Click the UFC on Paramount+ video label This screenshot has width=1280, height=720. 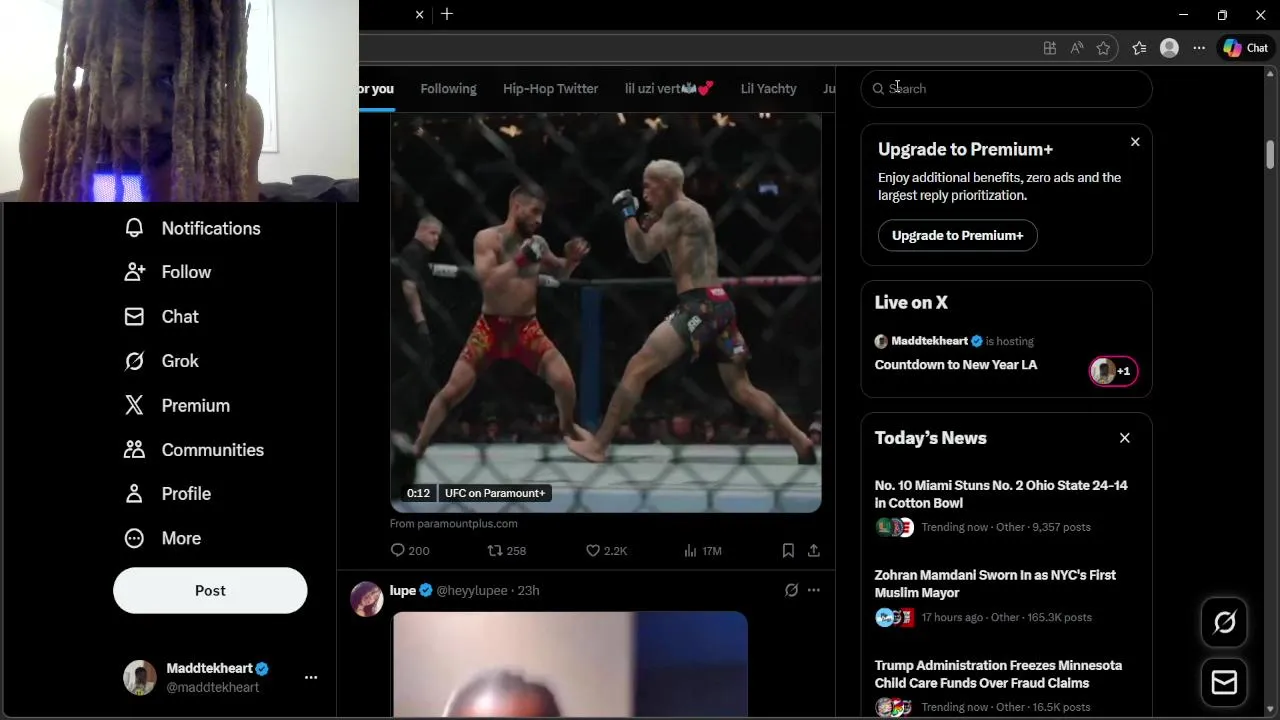495,493
